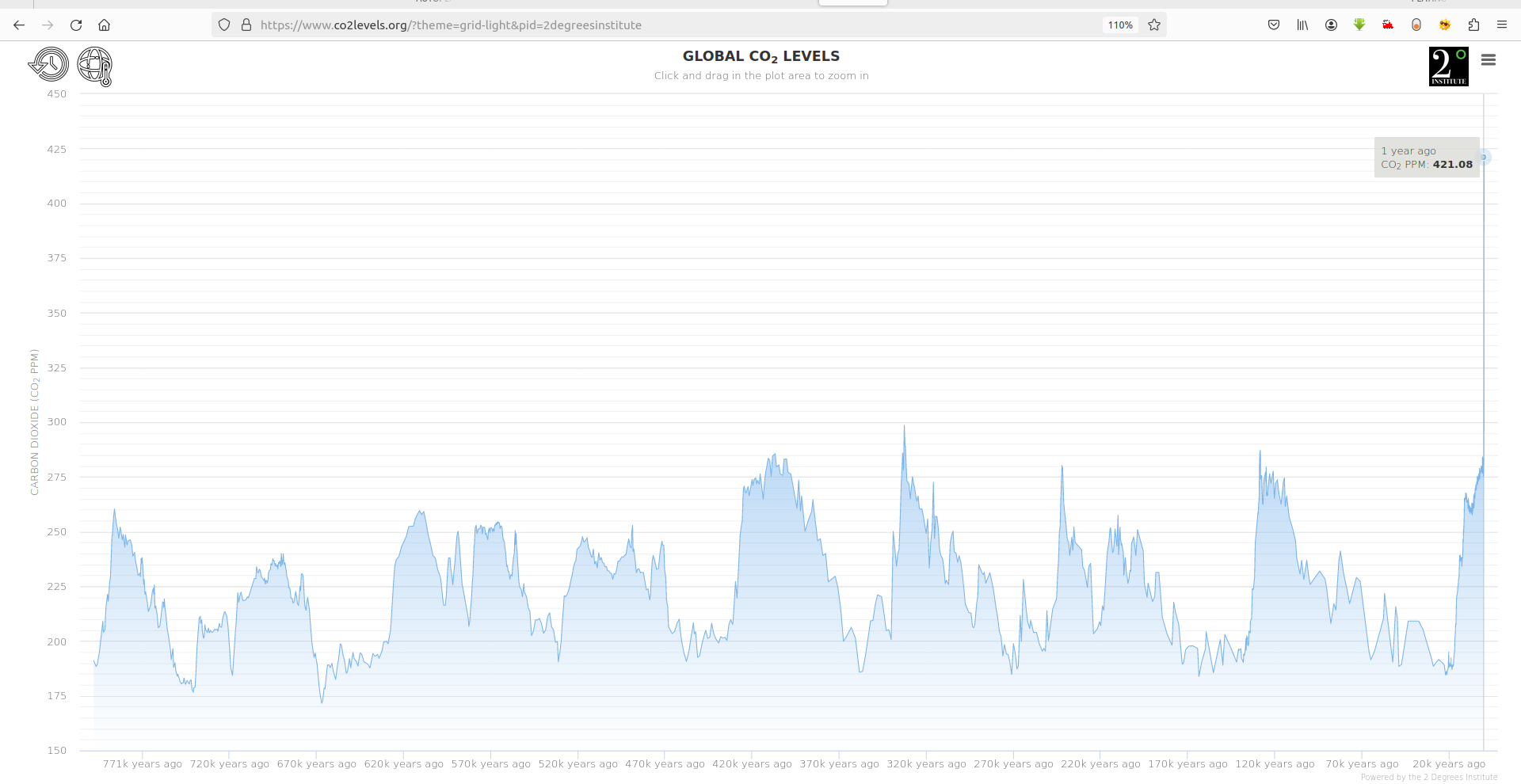This screenshot has height=784, width=1521.
Task: Open Firefox application menu
Action: coord(1502,25)
